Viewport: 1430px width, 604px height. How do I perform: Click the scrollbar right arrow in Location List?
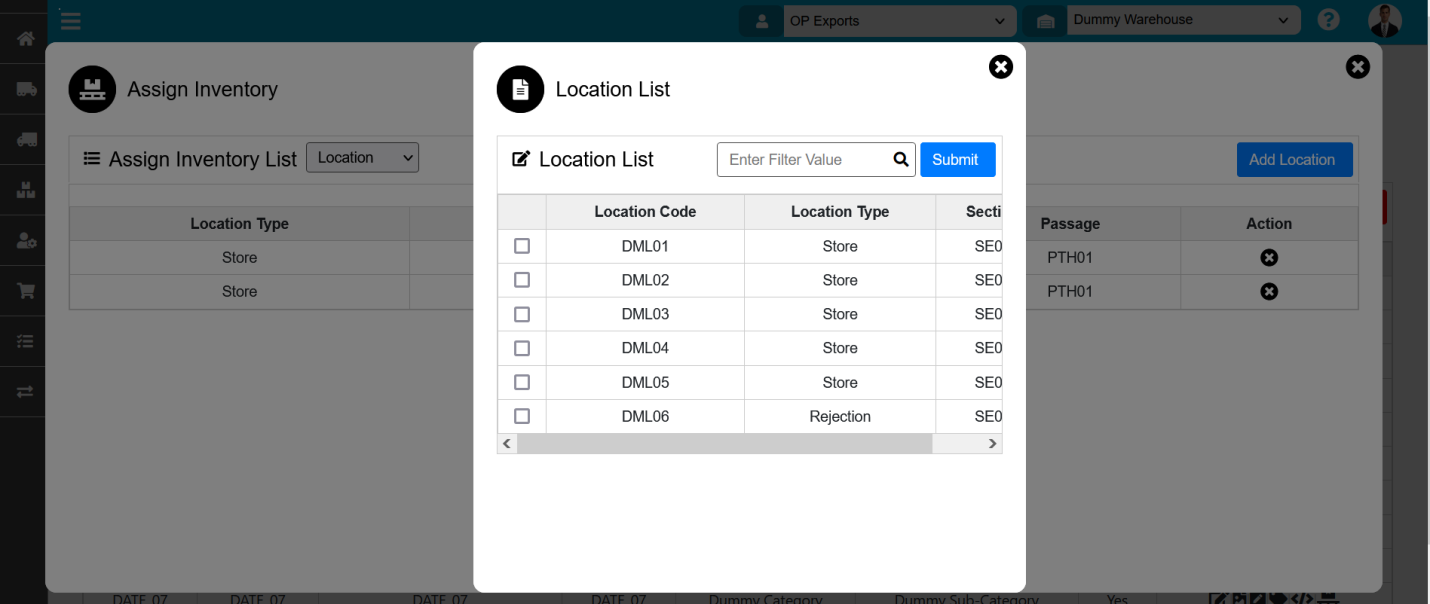coord(992,444)
